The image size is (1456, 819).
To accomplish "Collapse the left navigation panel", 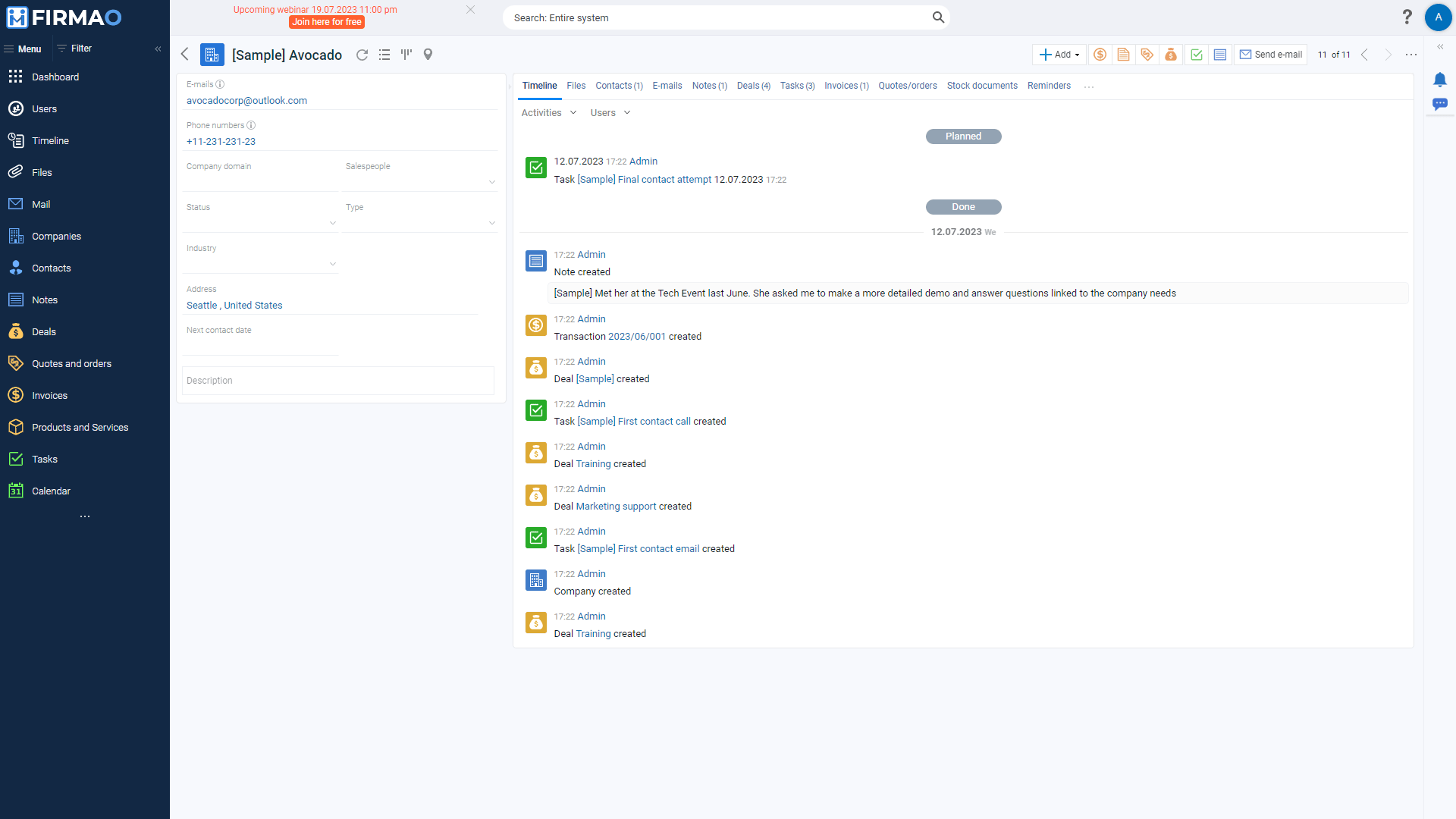I will [x=158, y=49].
